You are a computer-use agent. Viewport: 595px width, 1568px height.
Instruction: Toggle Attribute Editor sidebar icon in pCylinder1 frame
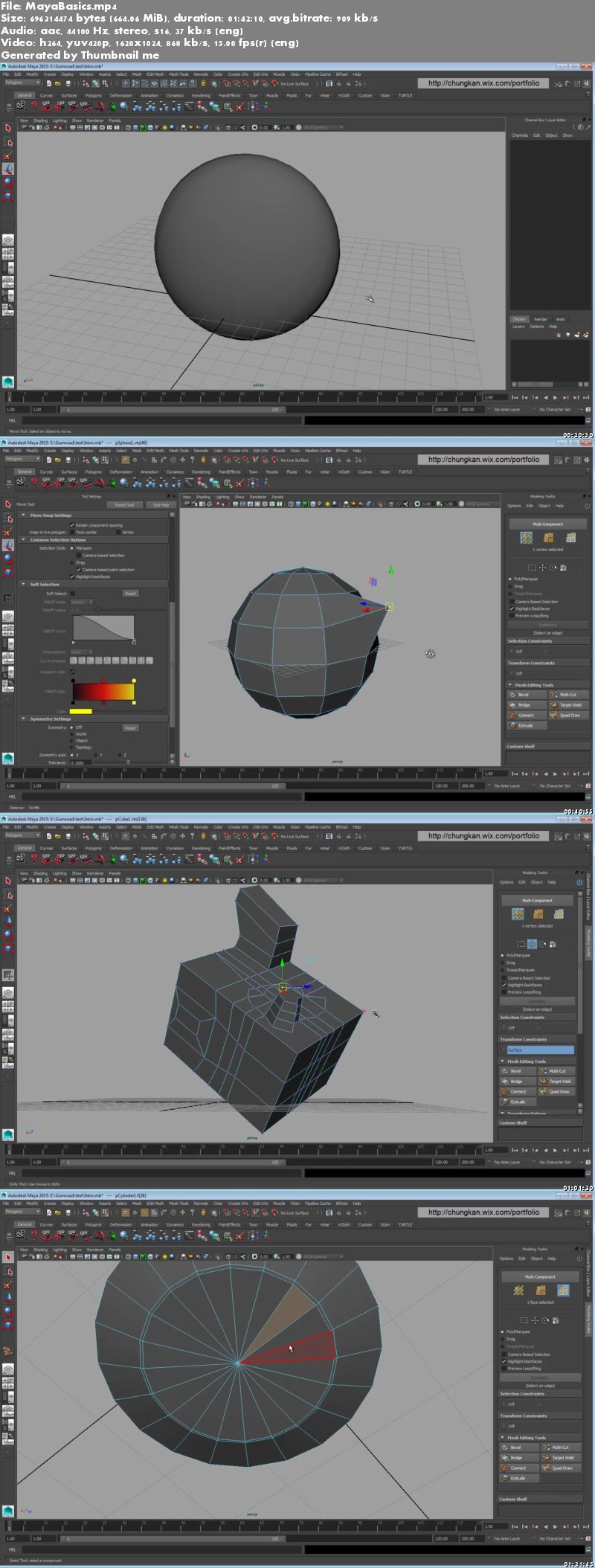tap(567, 1213)
